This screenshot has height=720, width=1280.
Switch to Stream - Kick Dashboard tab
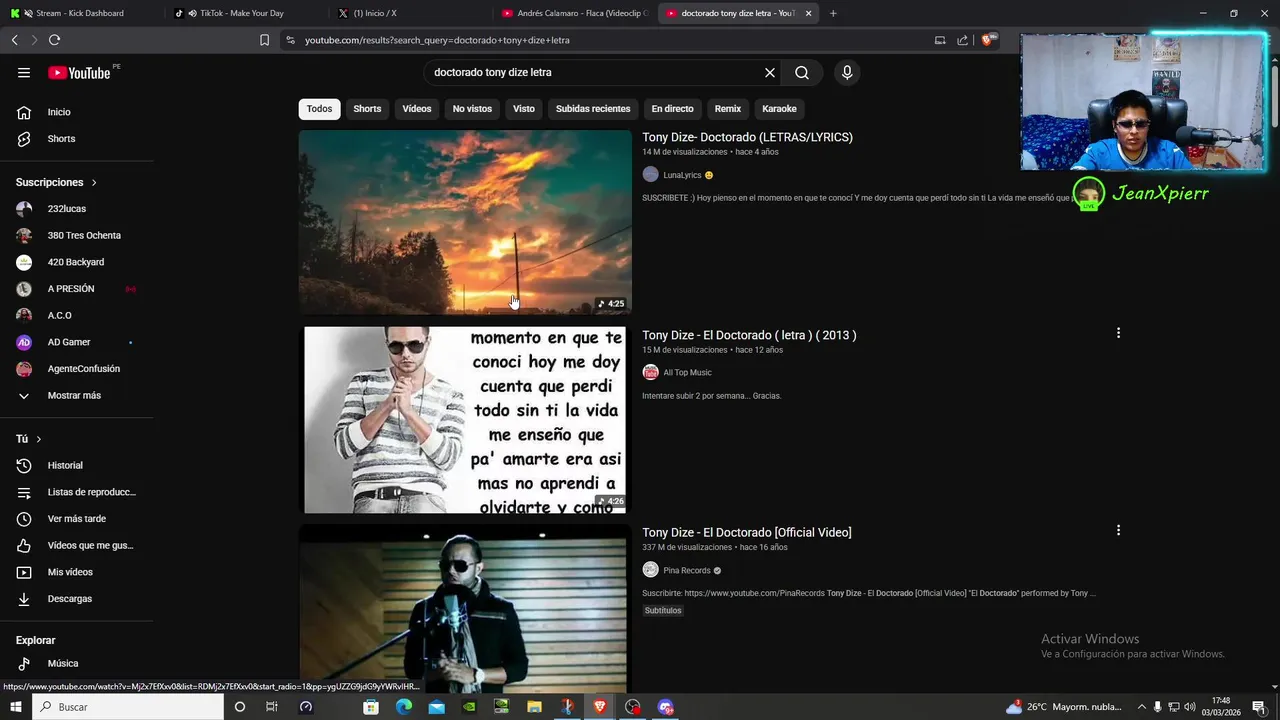tap(80, 13)
